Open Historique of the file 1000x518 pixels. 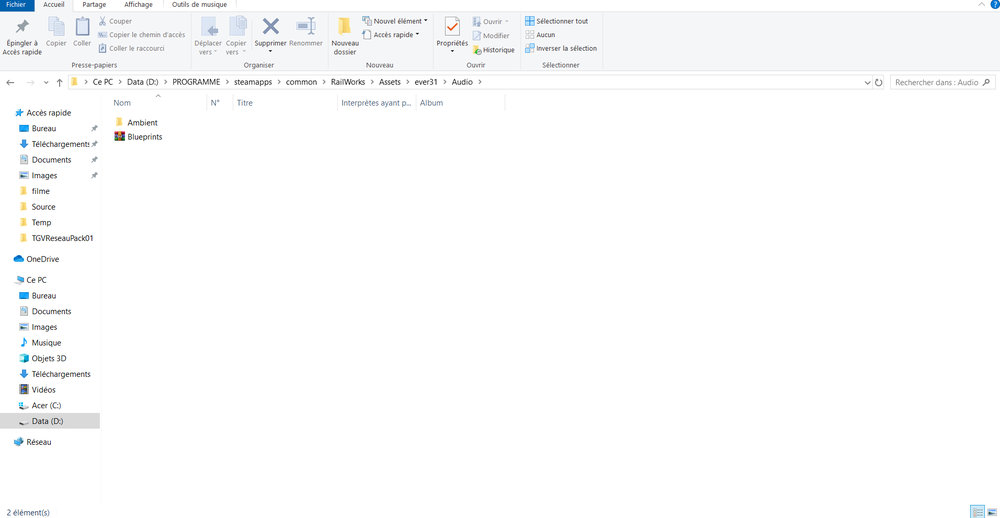(494, 50)
